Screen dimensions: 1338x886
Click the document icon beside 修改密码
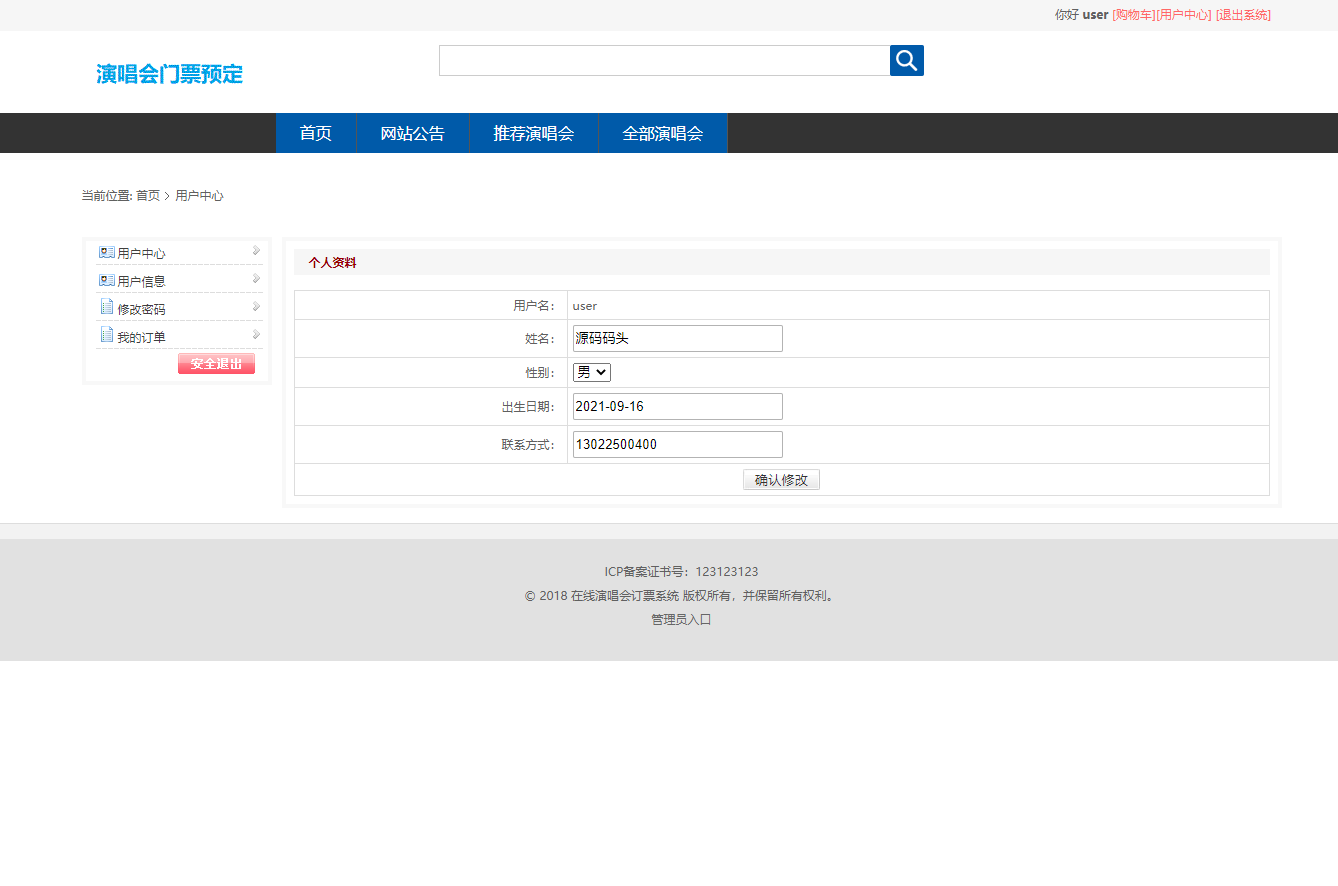(x=106, y=307)
